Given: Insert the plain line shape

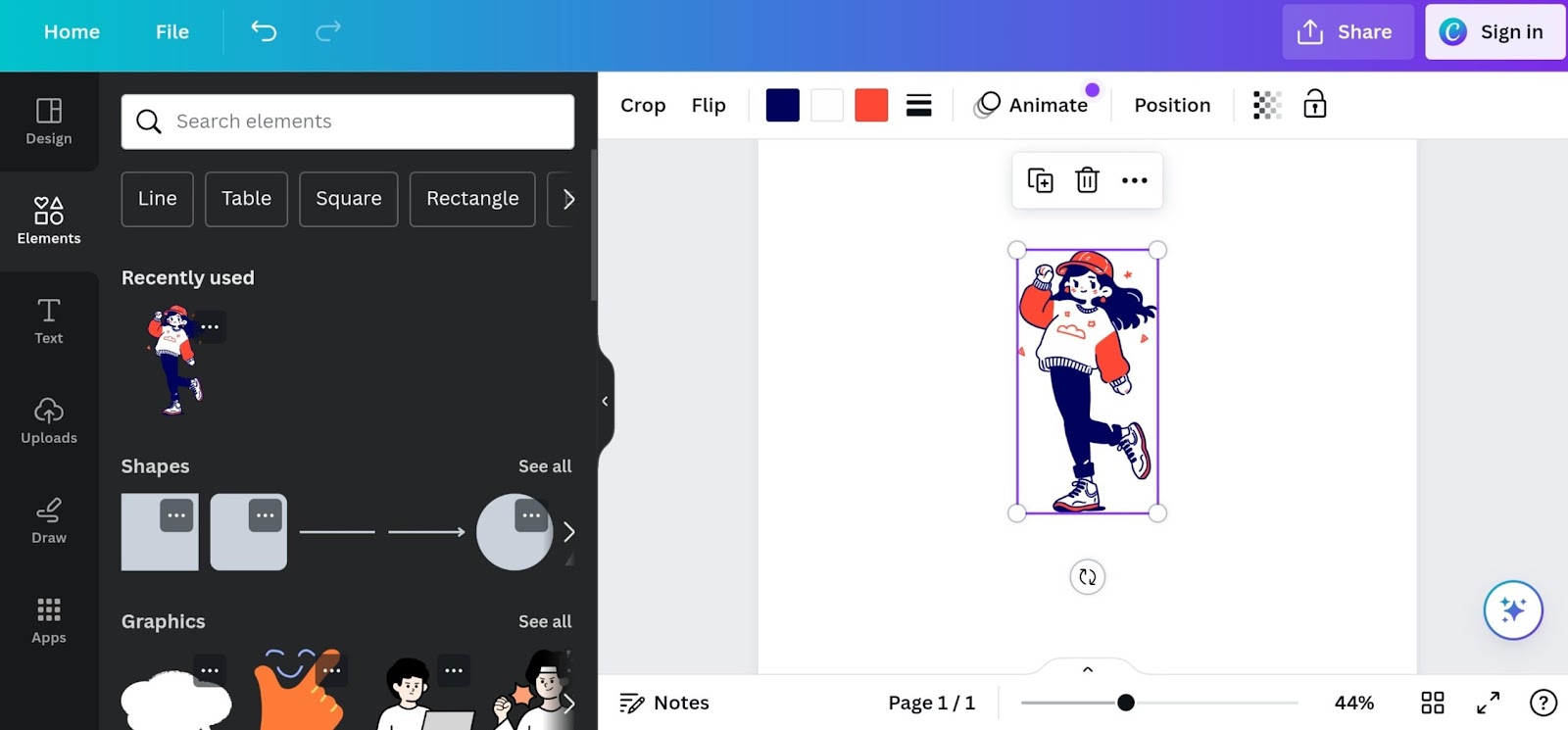Looking at the screenshot, I should click(x=337, y=532).
